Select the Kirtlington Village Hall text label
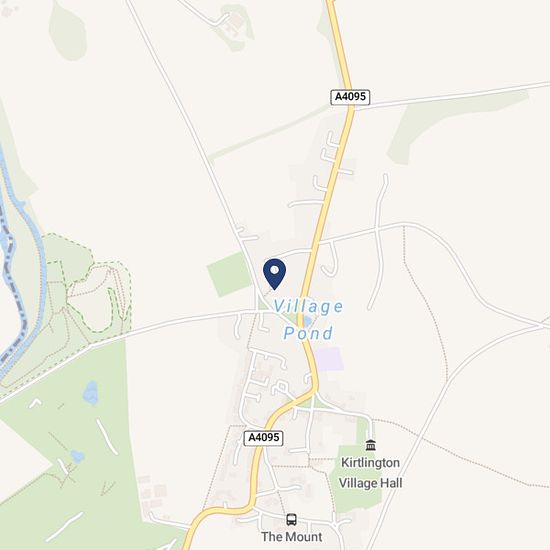Screen dimensions: 550x550 tap(370, 473)
